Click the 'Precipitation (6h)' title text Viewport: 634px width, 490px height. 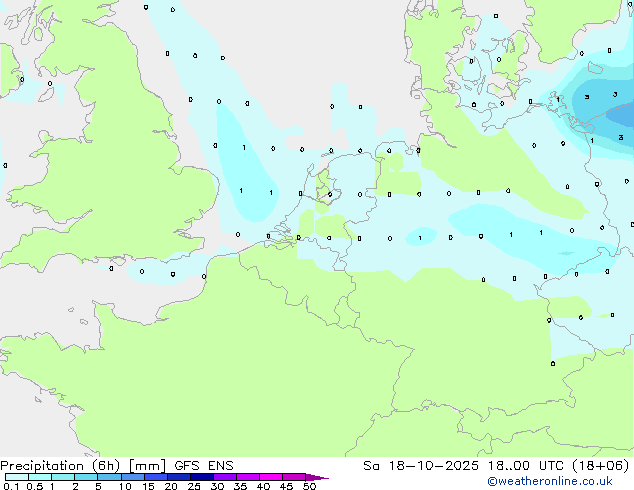pyautogui.click(x=60, y=466)
